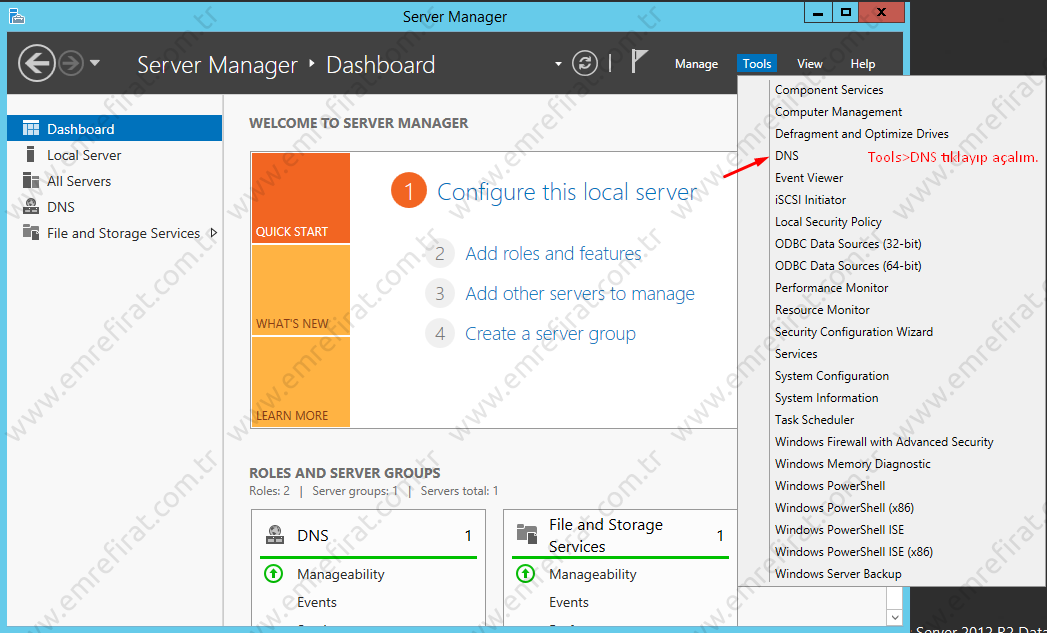Open the notifications flag icon
Image resolution: width=1047 pixels, height=633 pixels.
639,62
